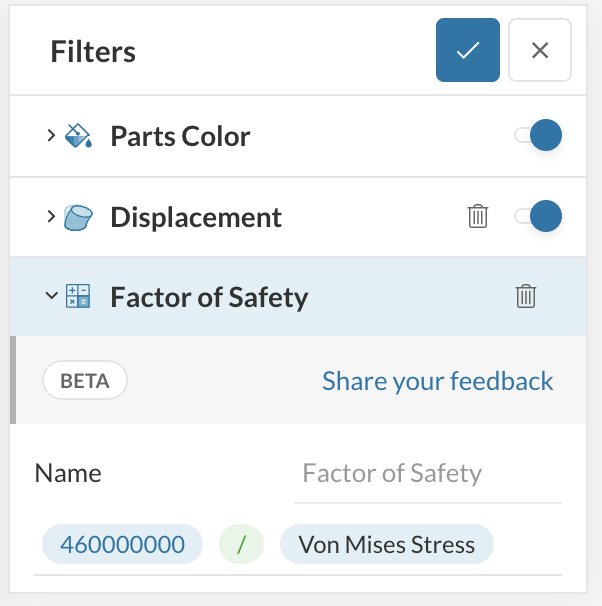Collapse the Factor of Safety section
The height and width of the screenshot is (606, 602).
[x=51, y=296]
